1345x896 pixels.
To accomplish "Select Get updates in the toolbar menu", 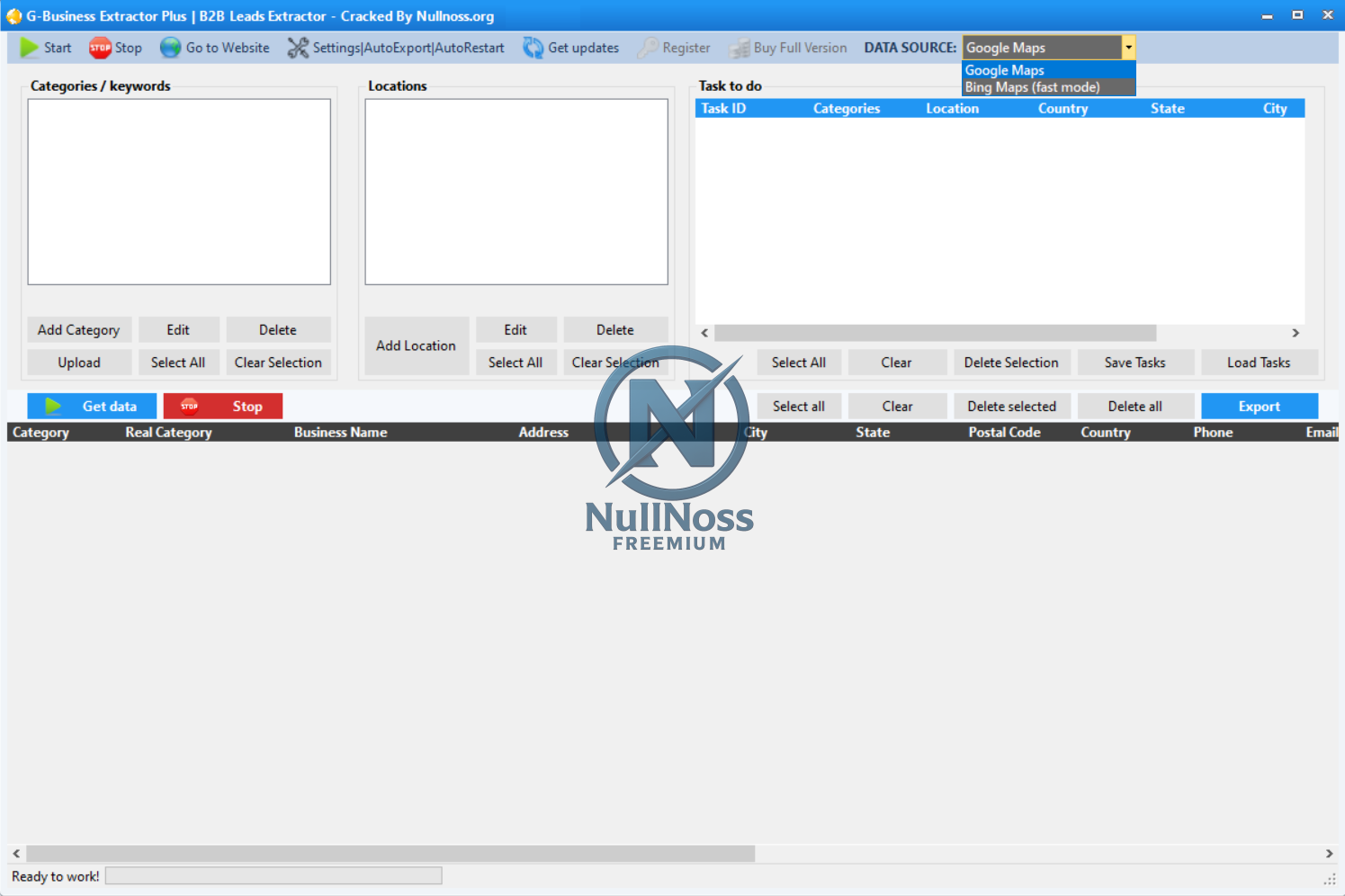I will [581, 48].
